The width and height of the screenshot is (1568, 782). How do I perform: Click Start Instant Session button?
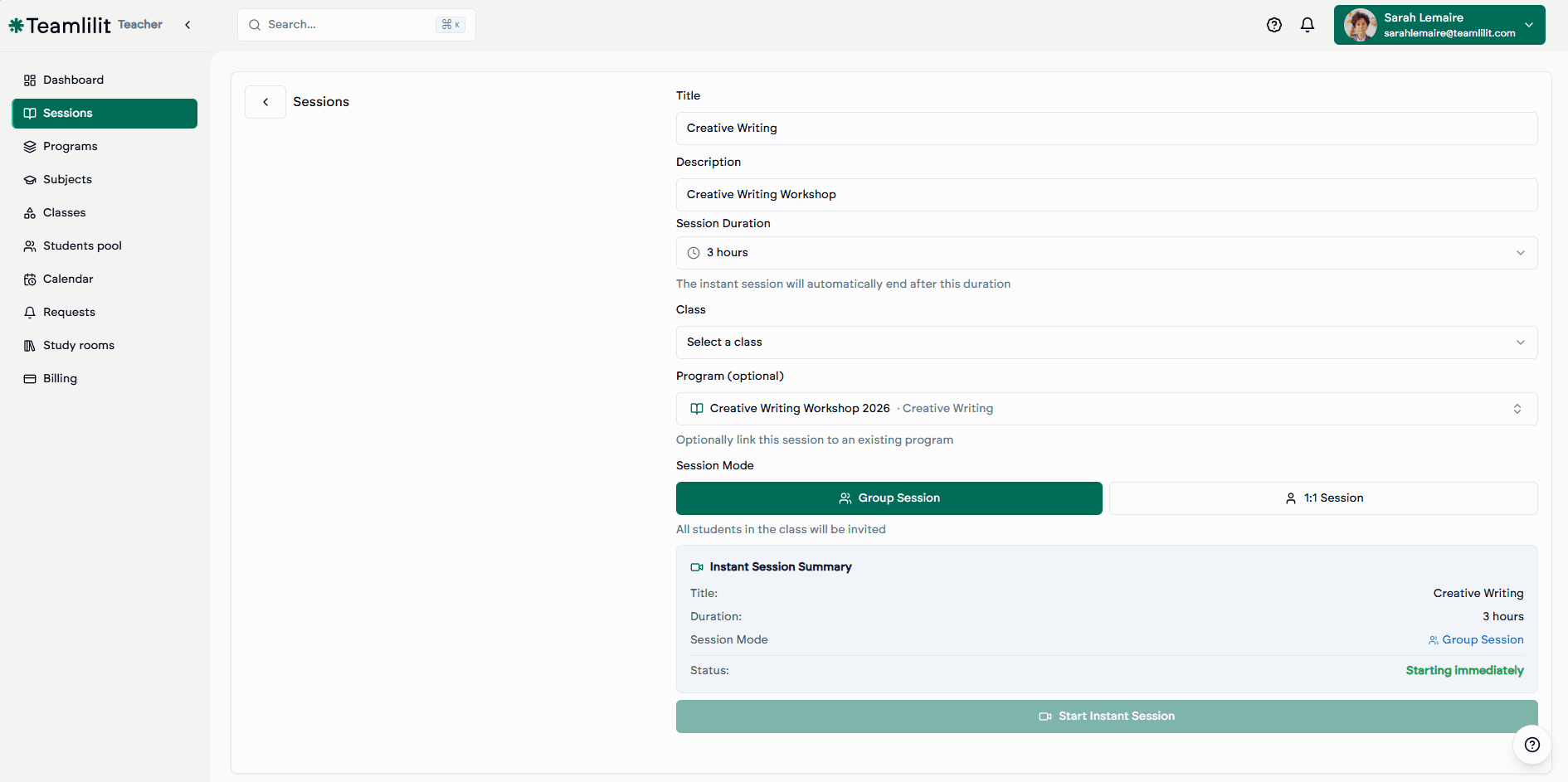click(1106, 716)
